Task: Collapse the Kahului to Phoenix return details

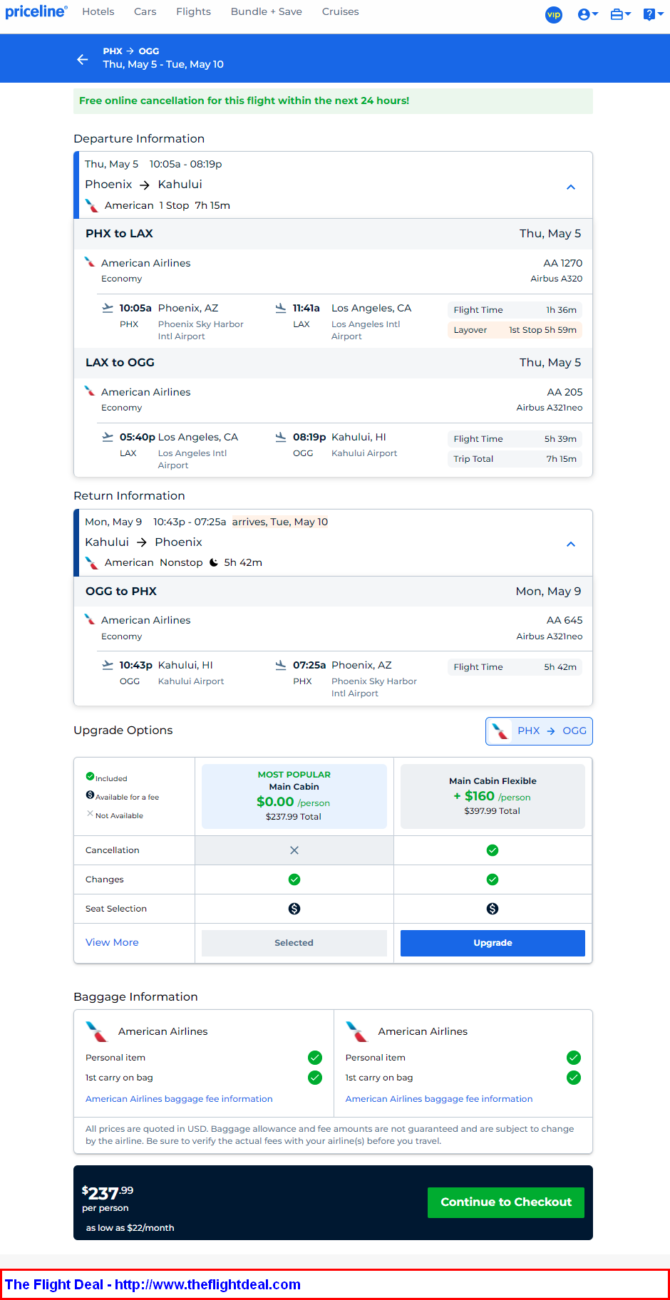Action: pyautogui.click(x=571, y=544)
